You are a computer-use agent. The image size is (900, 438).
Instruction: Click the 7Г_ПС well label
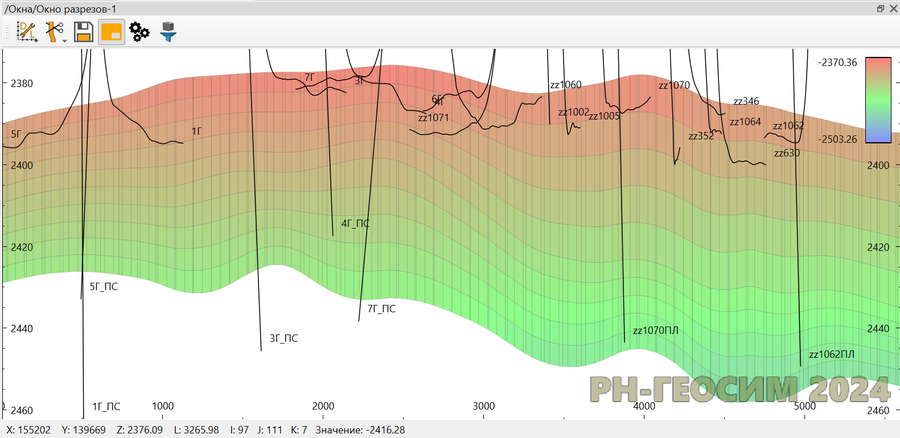381,309
